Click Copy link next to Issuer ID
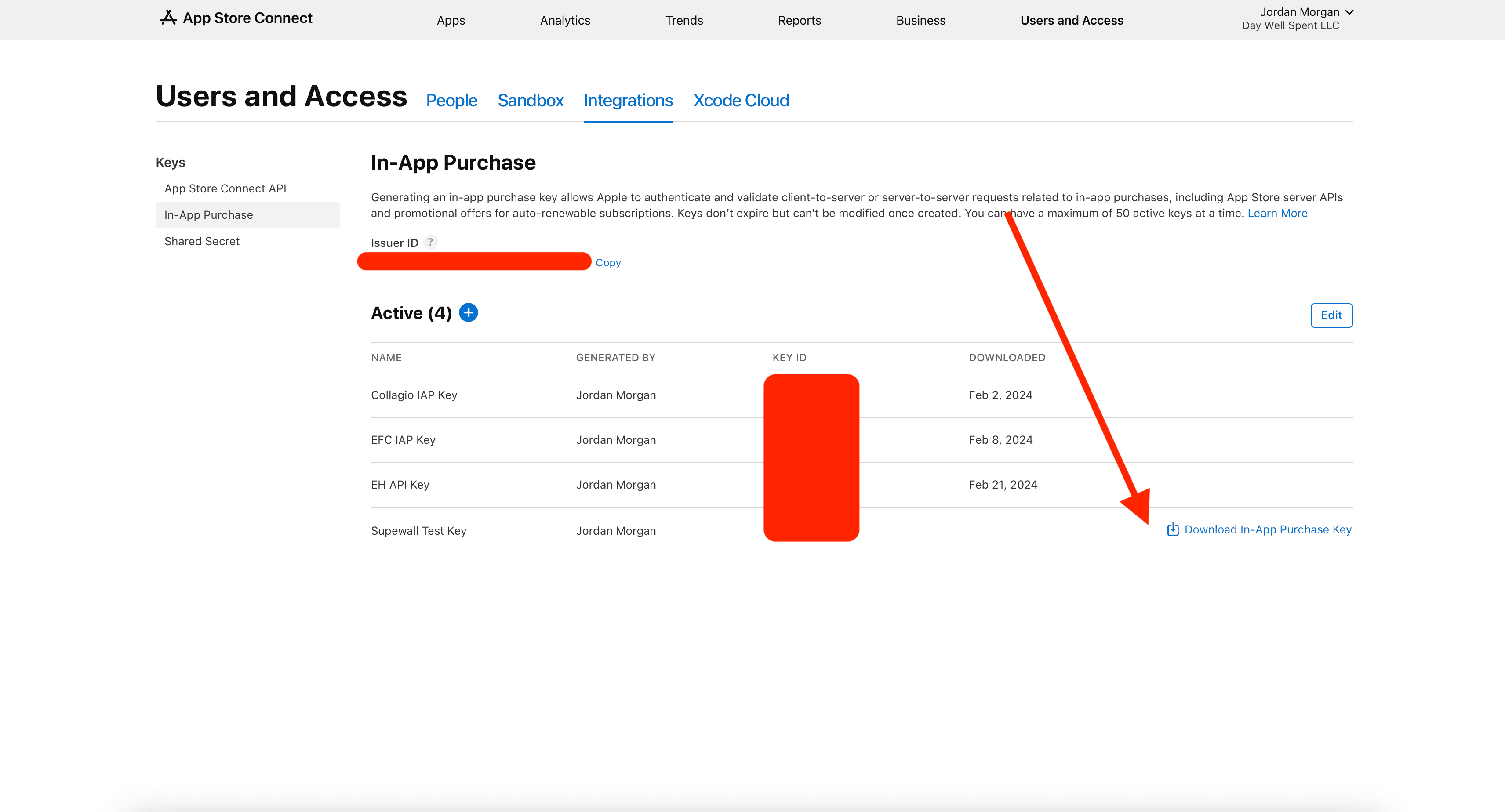The image size is (1505, 812). pyautogui.click(x=607, y=263)
